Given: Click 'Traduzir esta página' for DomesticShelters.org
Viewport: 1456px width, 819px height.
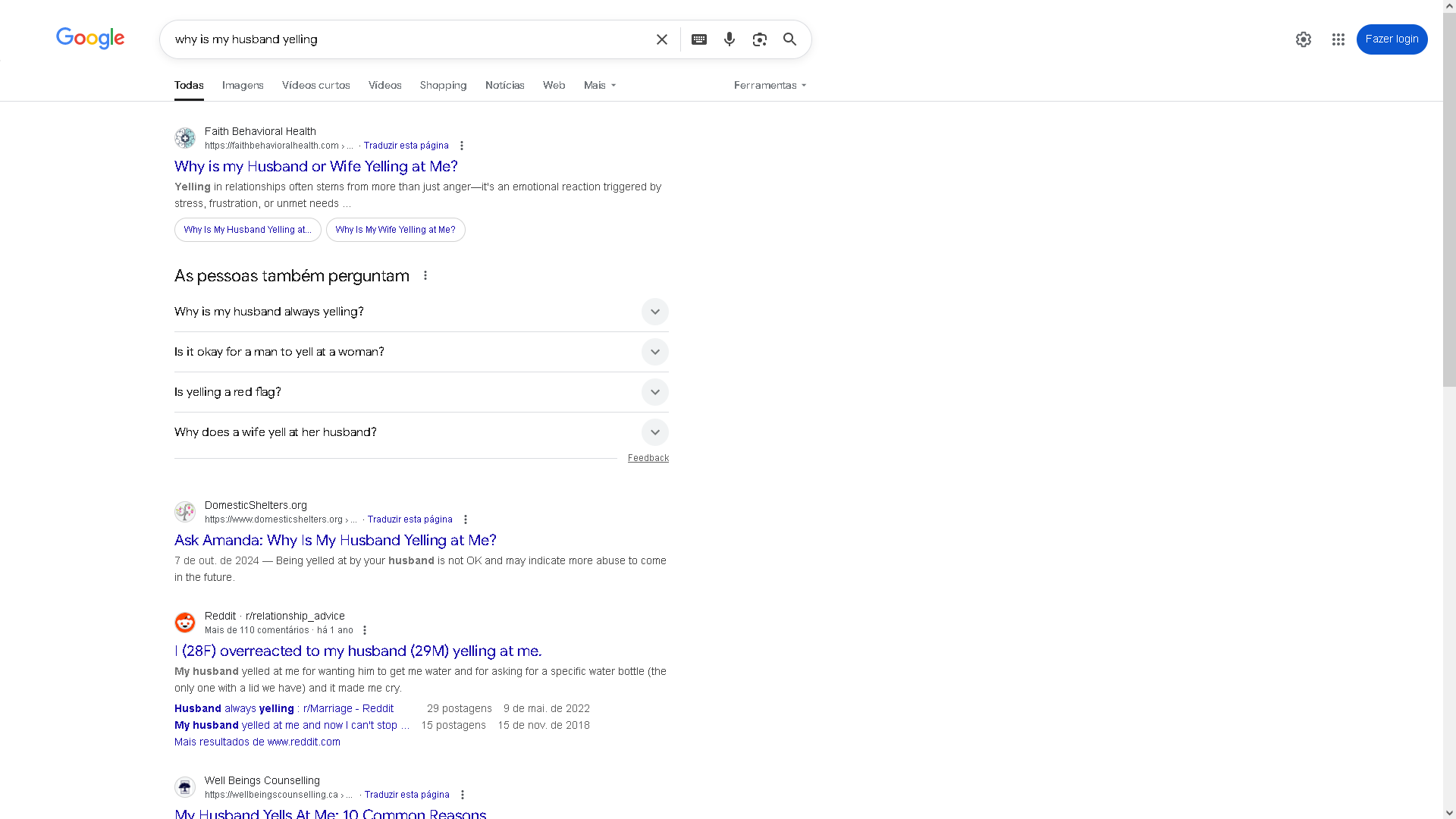Looking at the screenshot, I should coord(410,519).
